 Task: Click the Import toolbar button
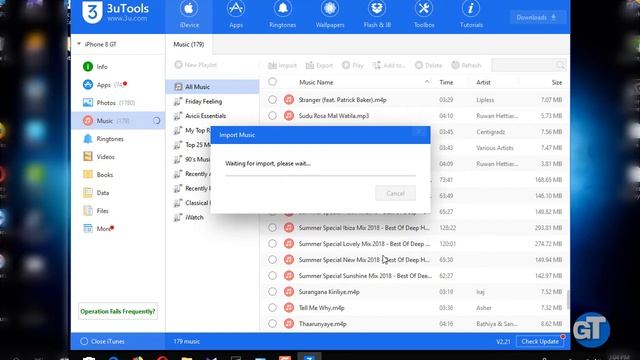tap(282, 65)
